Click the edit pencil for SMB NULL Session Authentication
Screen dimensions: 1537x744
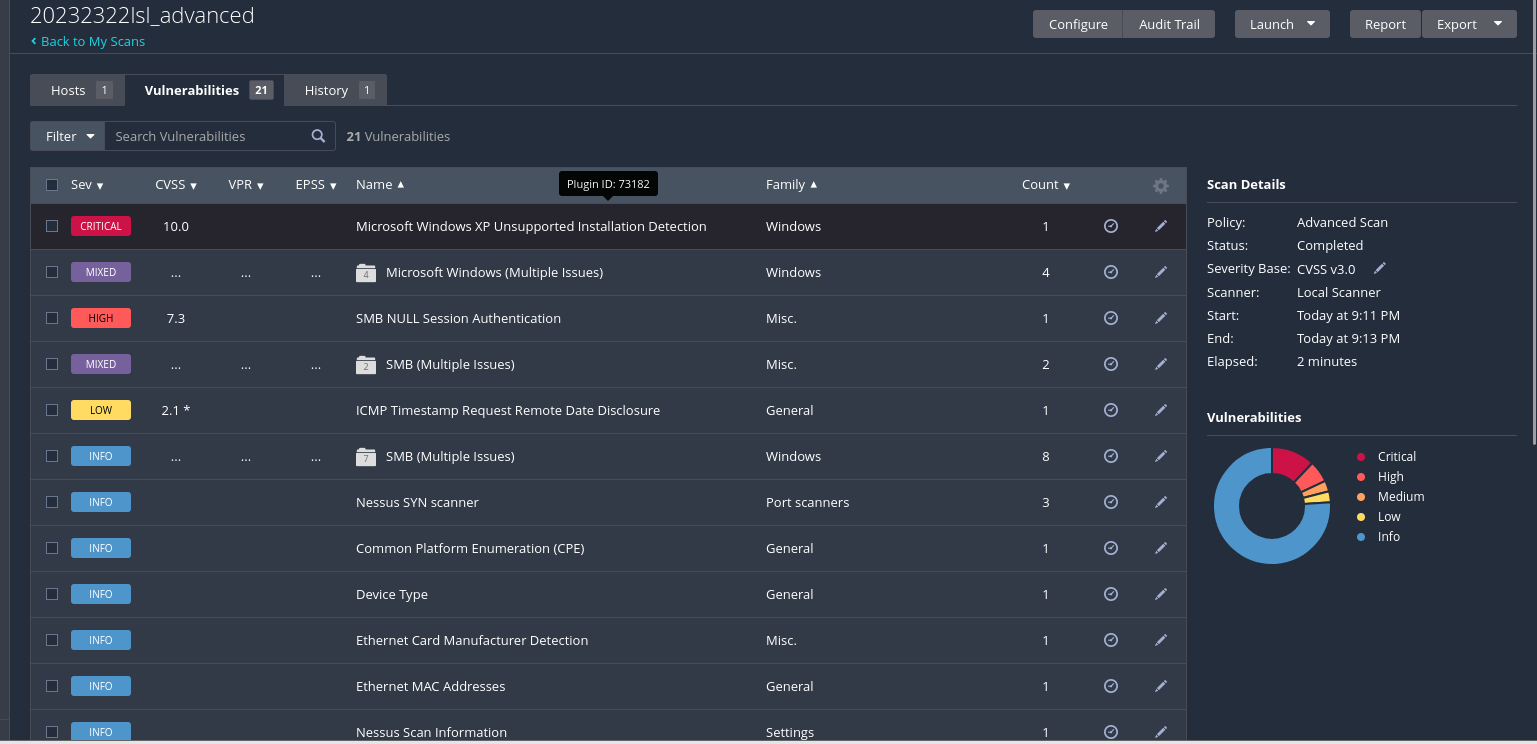click(1160, 318)
